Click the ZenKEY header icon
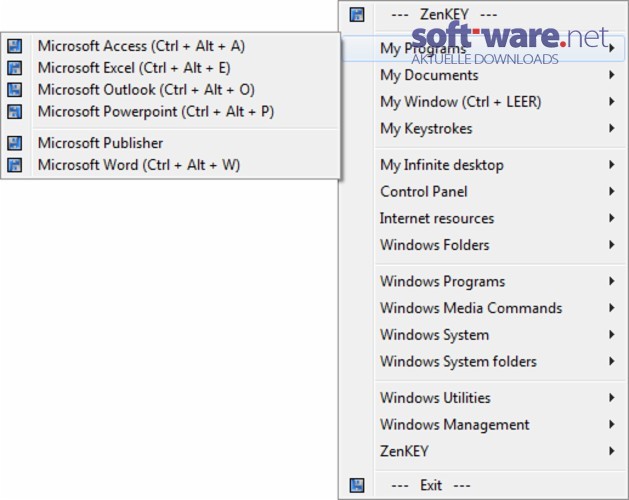 357,15
